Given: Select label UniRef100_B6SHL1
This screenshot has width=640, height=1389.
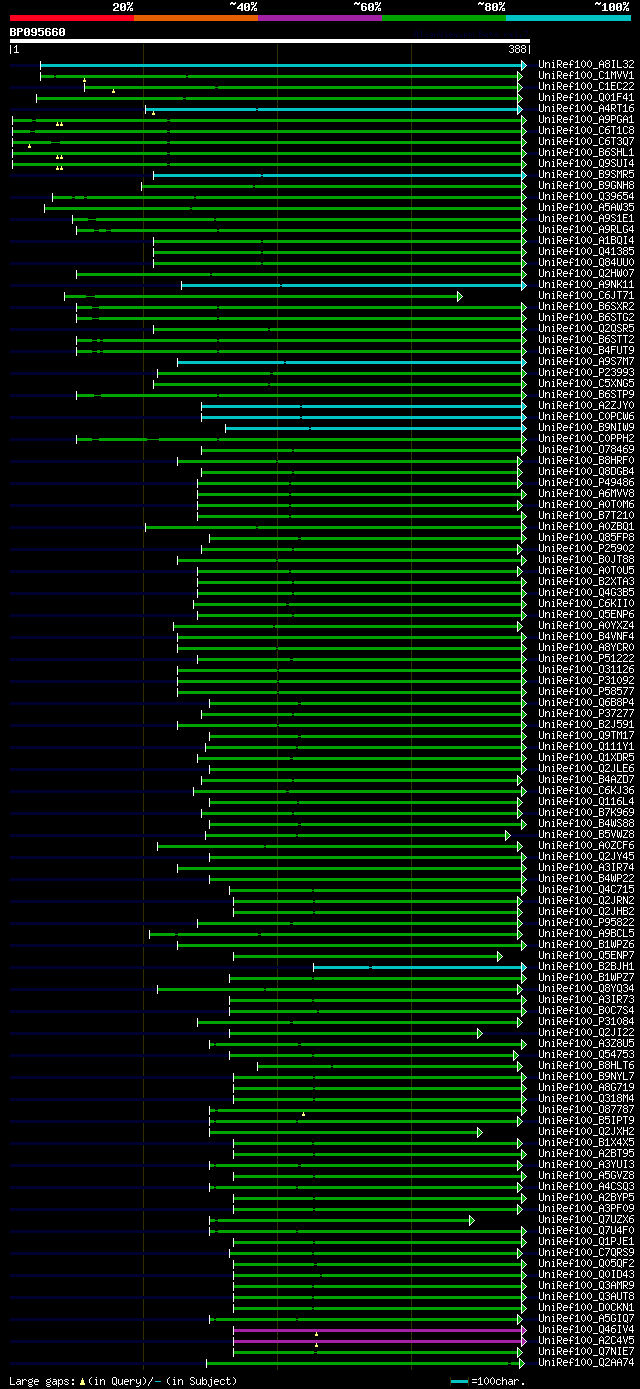Looking at the screenshot, I should [586, 152].
